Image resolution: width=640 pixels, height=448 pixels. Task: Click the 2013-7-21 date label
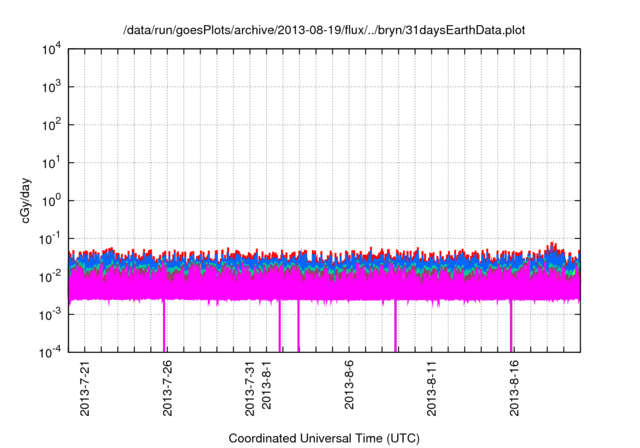(85, 388)
